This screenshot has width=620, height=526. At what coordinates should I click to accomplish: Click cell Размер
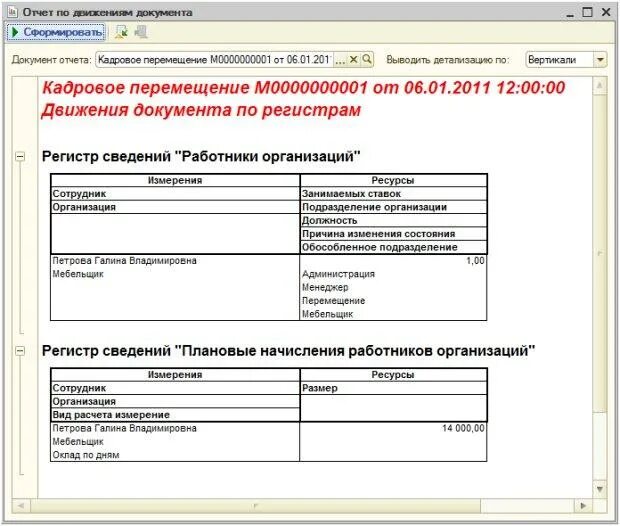pos(393,388)
